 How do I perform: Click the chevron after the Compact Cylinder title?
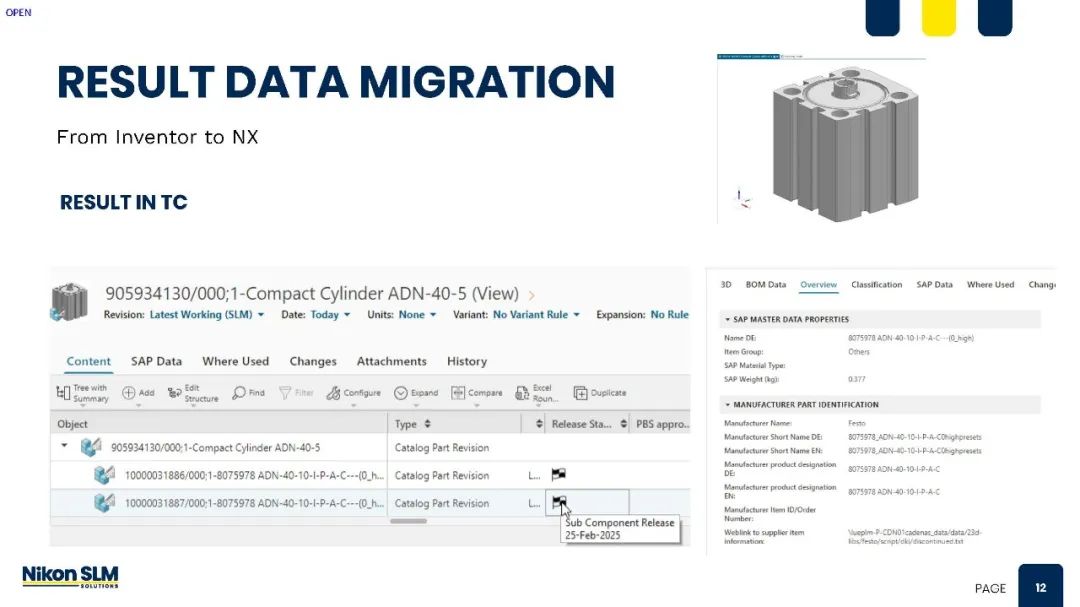tap(532, 295)
